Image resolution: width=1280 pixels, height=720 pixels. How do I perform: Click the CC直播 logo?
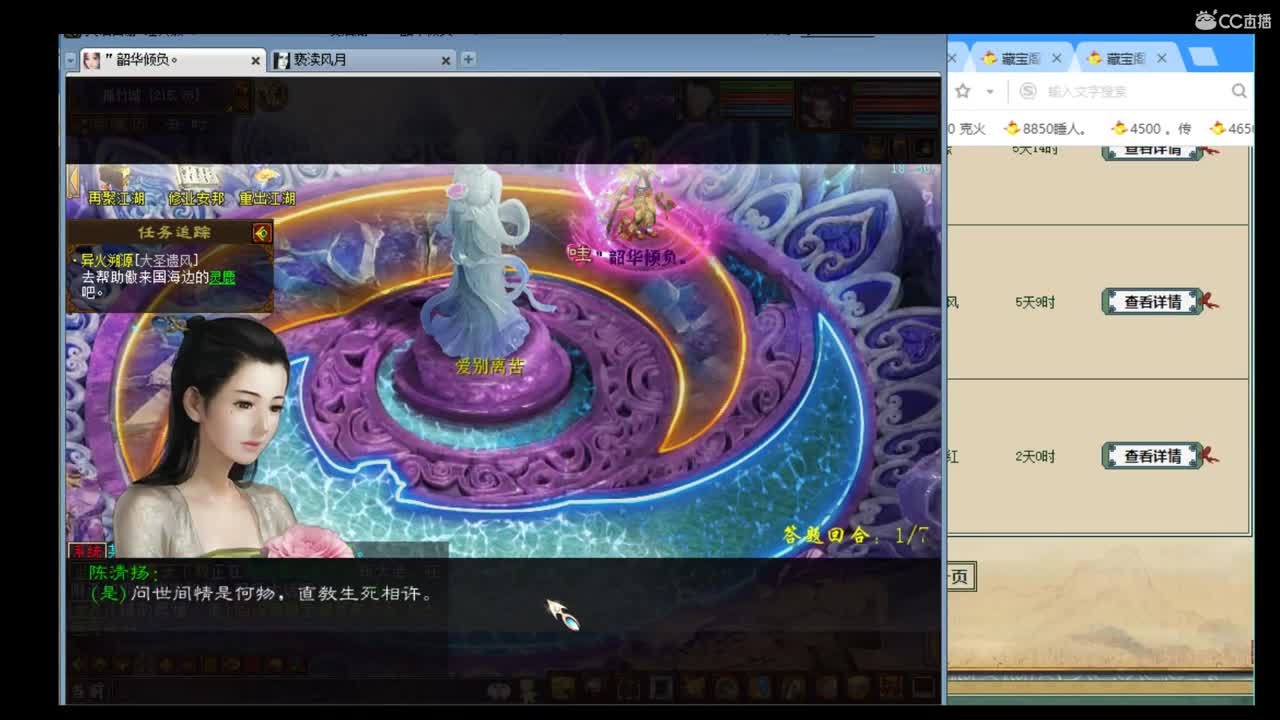click(x=1232, y=19)
